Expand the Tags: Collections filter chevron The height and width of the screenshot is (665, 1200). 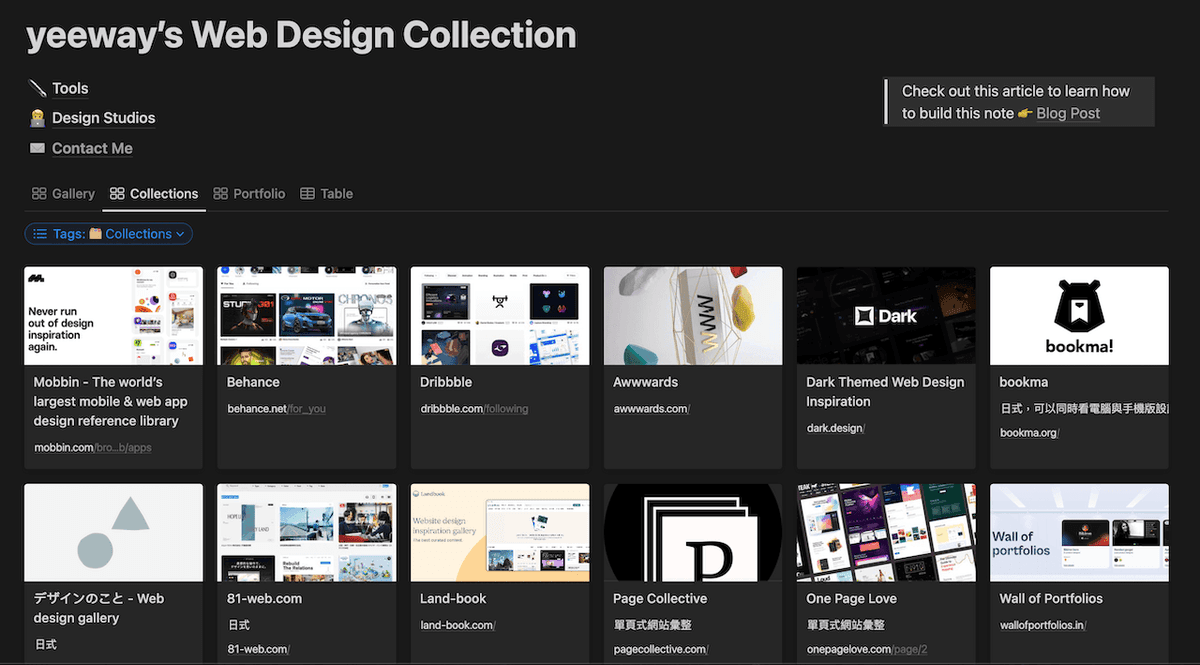[180, 234]
